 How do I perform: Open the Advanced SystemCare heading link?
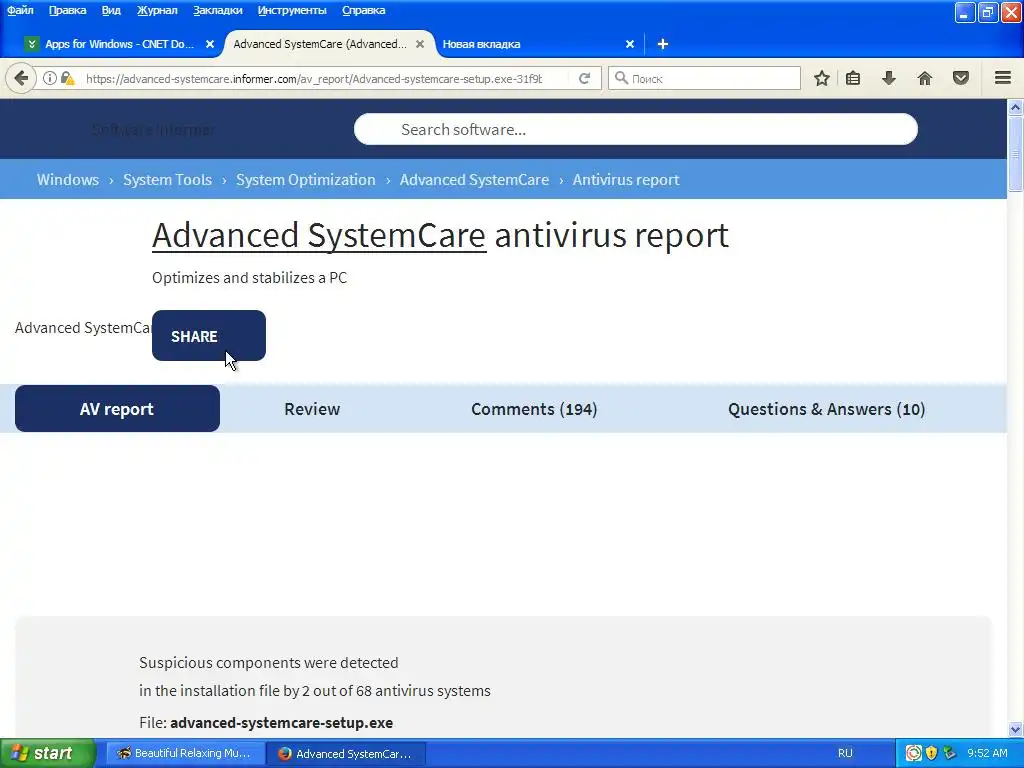tap(319, 235)
